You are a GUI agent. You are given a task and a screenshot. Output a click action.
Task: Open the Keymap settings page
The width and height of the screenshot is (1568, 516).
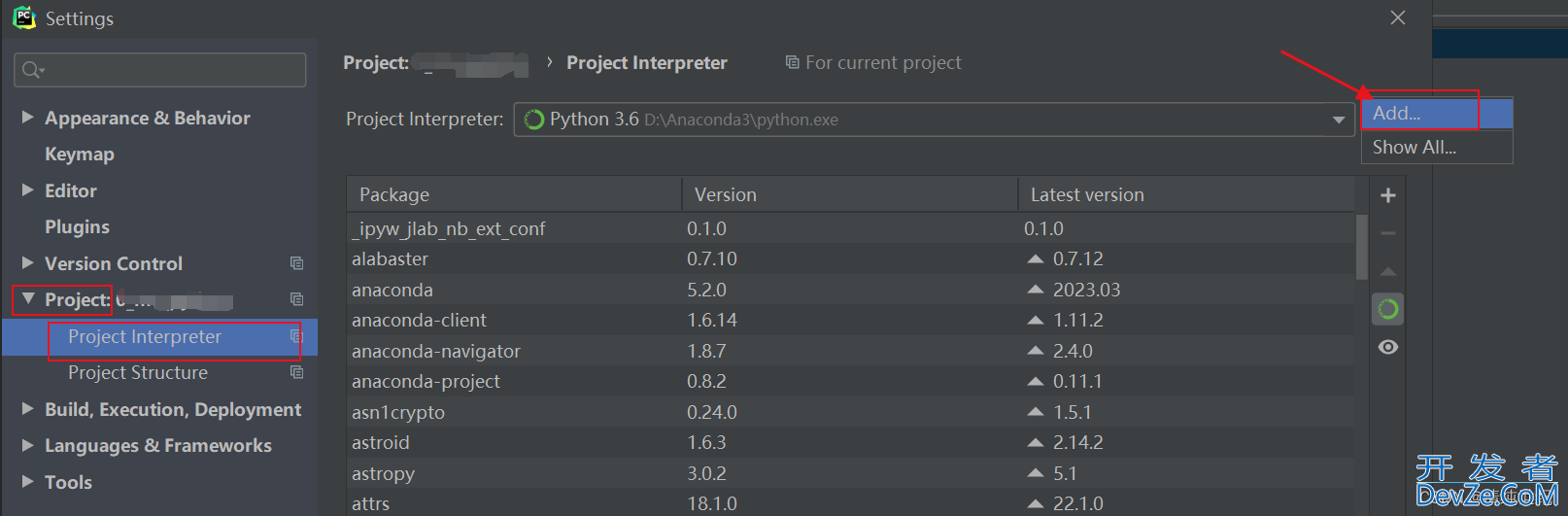[x=80, y=154]
